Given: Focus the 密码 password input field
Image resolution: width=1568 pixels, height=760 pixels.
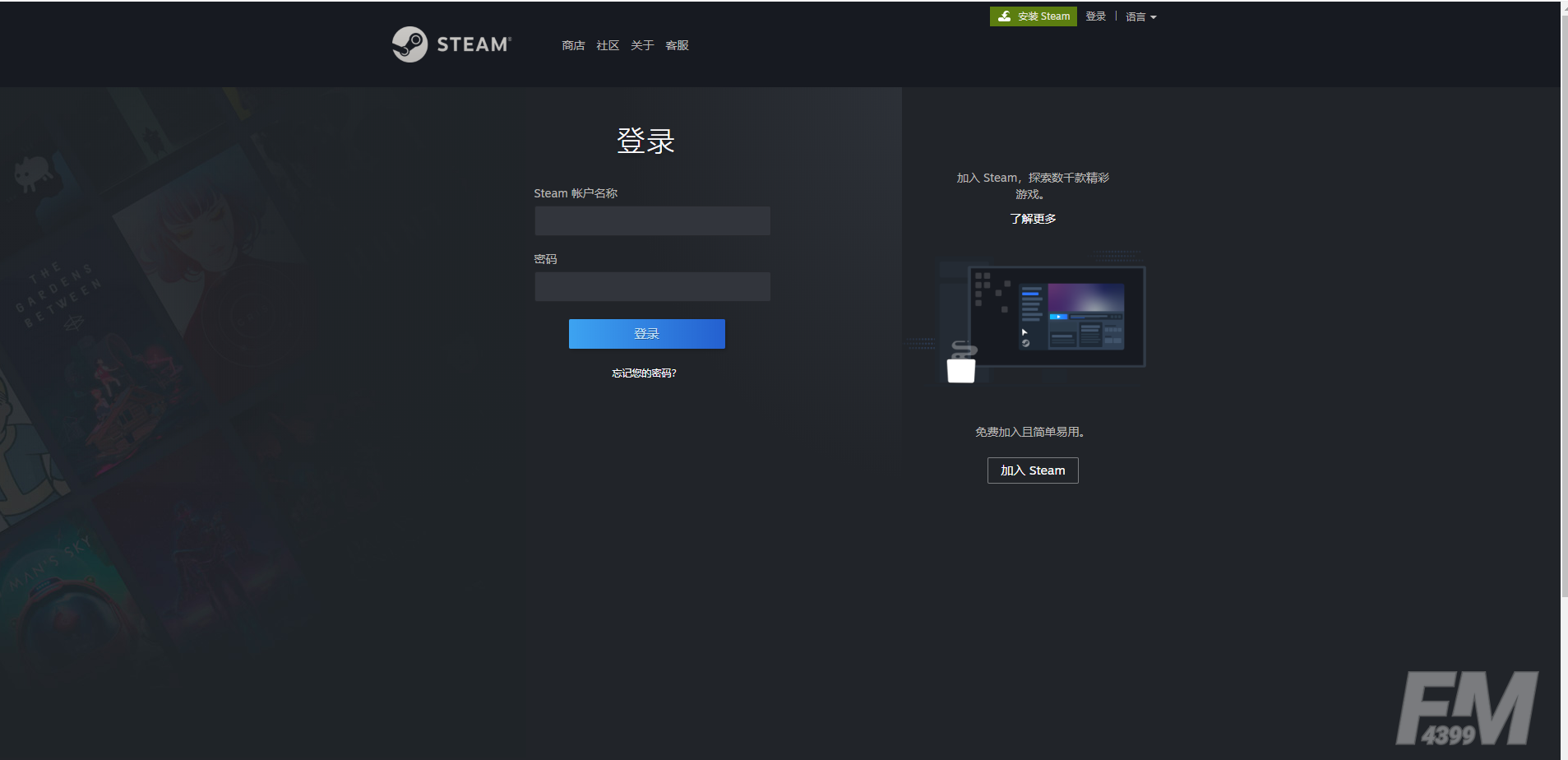Looking at the screenshot, I should (x=652, y=286).
